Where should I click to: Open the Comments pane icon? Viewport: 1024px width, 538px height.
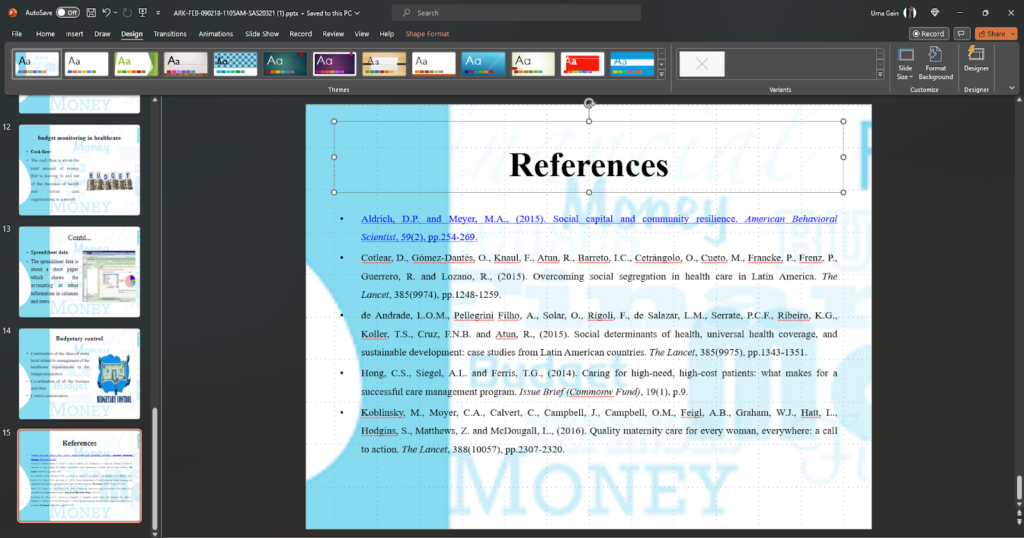[x=962, y=33]
